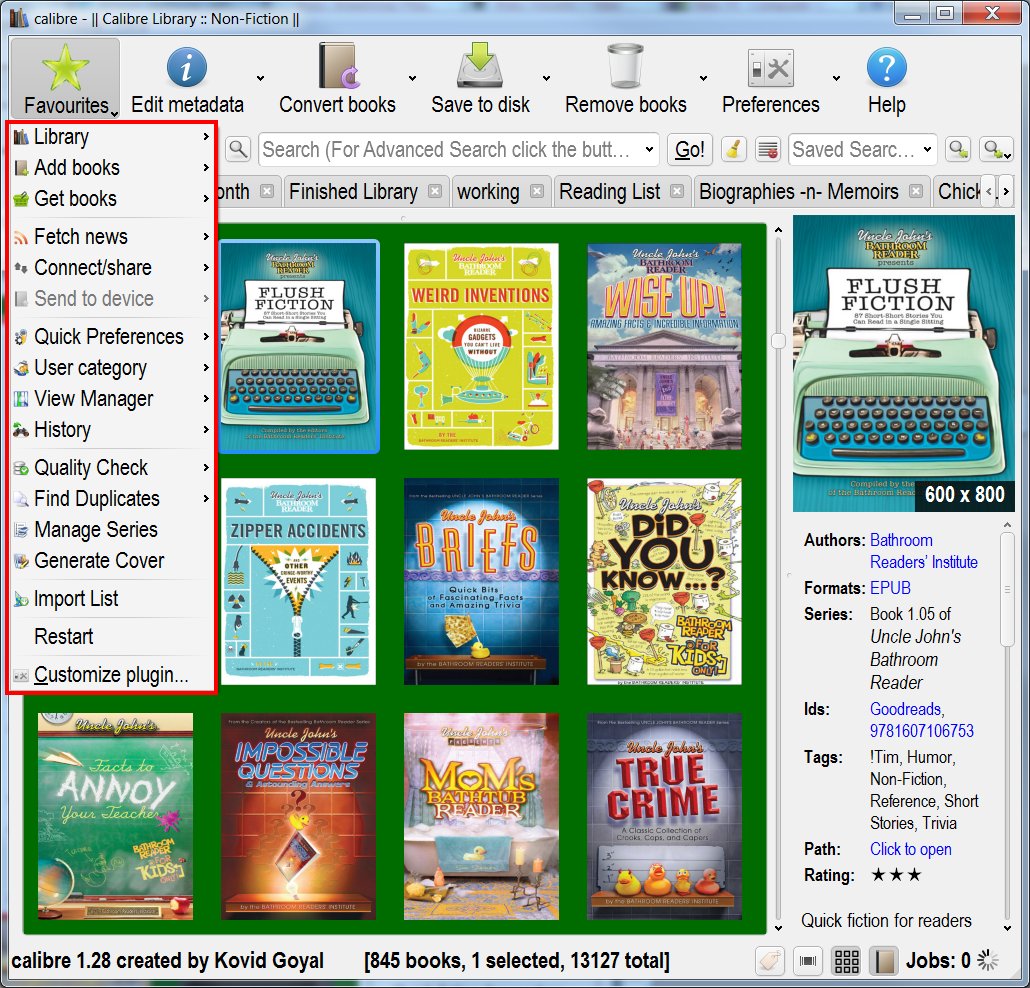1030x988 pixels.
Task: Close the Finished Library tab
Action: tap(435, 191)
